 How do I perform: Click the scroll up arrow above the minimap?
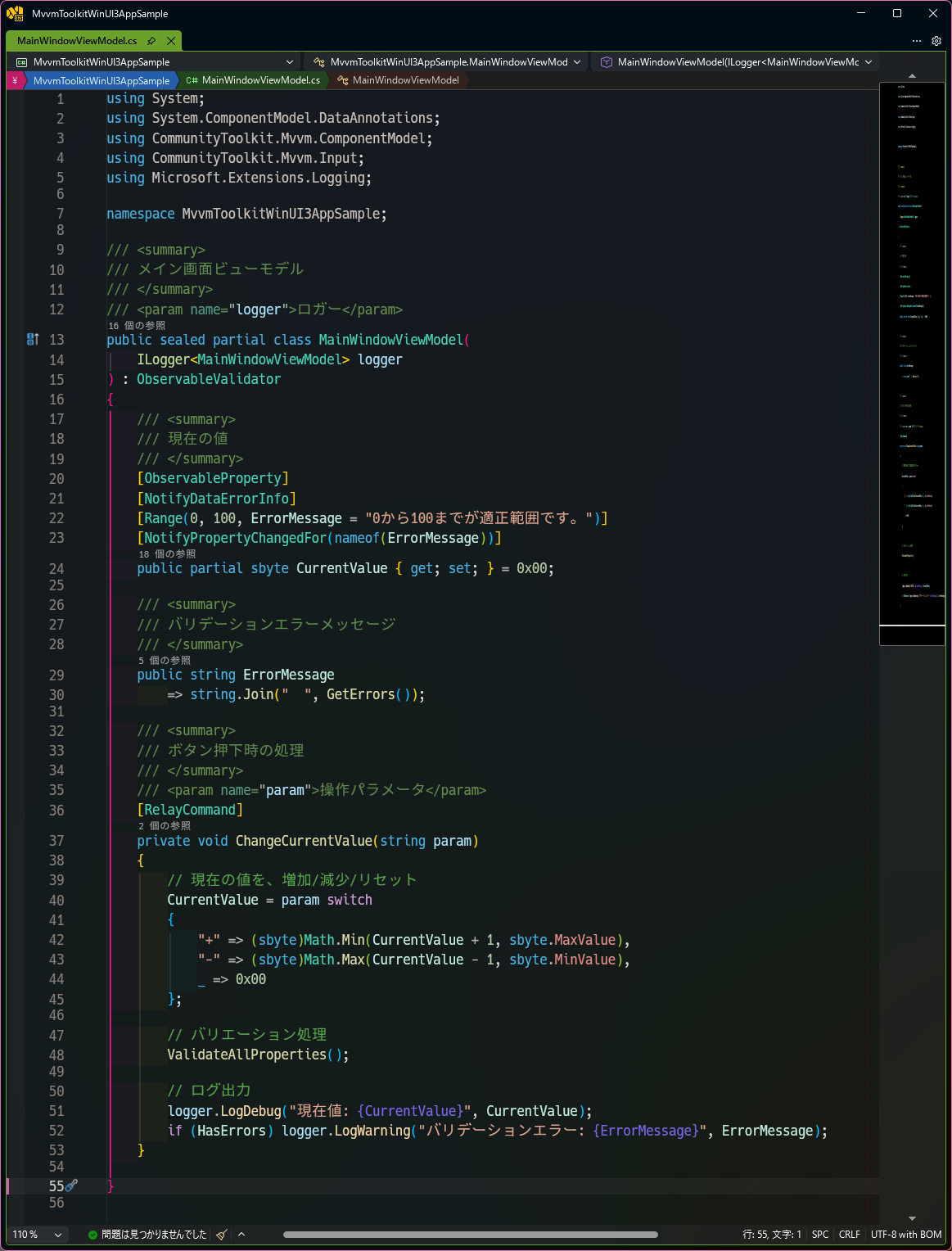pyautogui.click(x=912, y=76)
